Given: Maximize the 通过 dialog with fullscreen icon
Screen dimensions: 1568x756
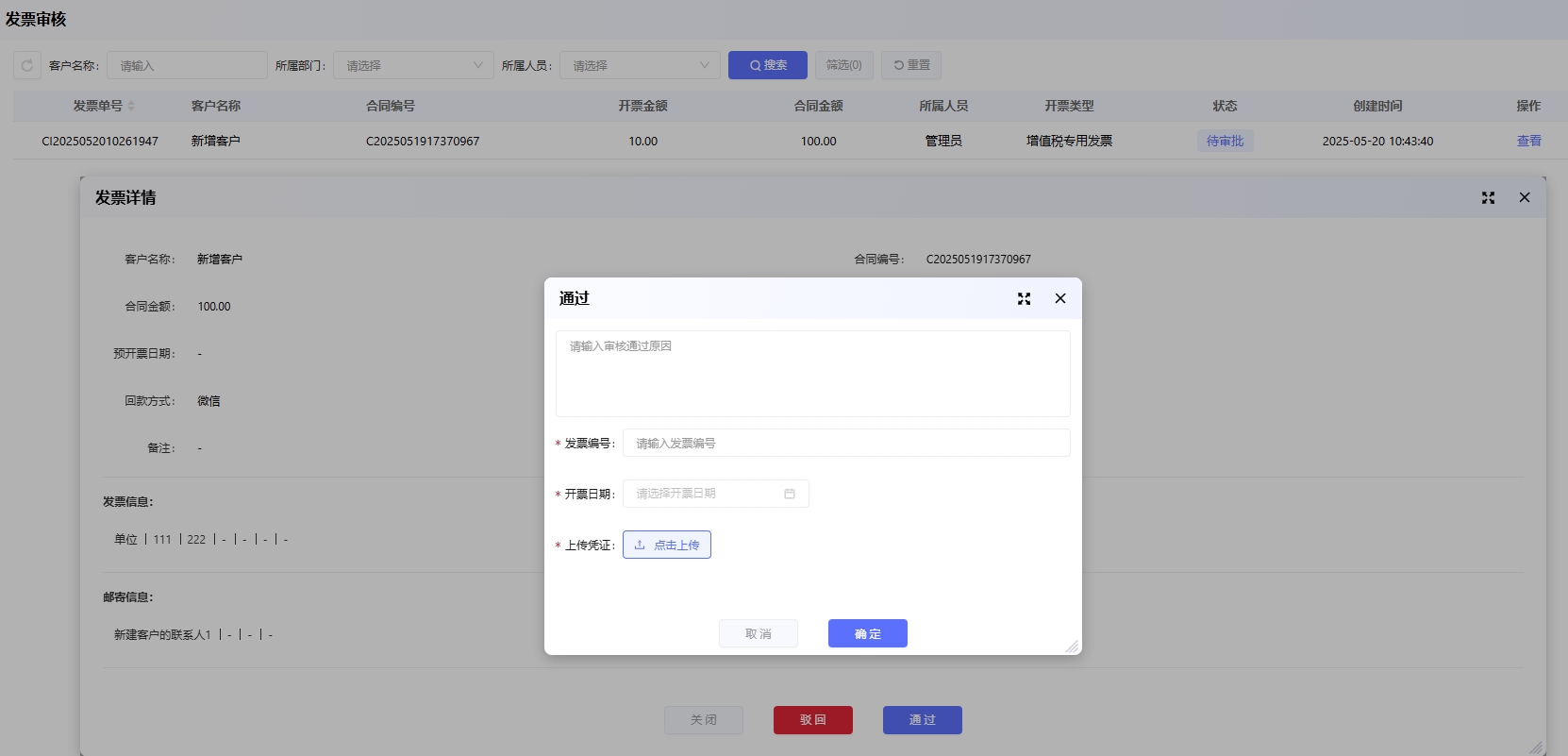Looking at the screenshot, I should pyautogui.click(x=1024, y=298).
